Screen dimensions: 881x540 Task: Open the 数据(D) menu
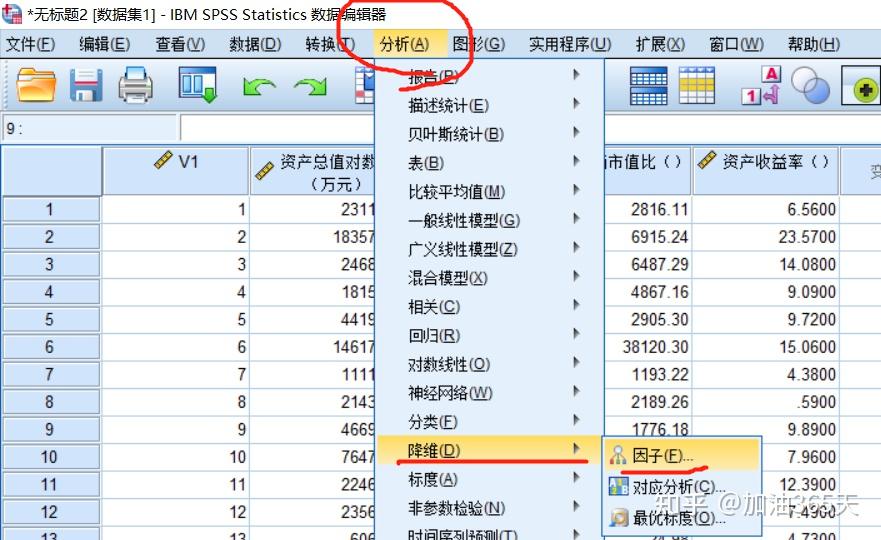255,44
